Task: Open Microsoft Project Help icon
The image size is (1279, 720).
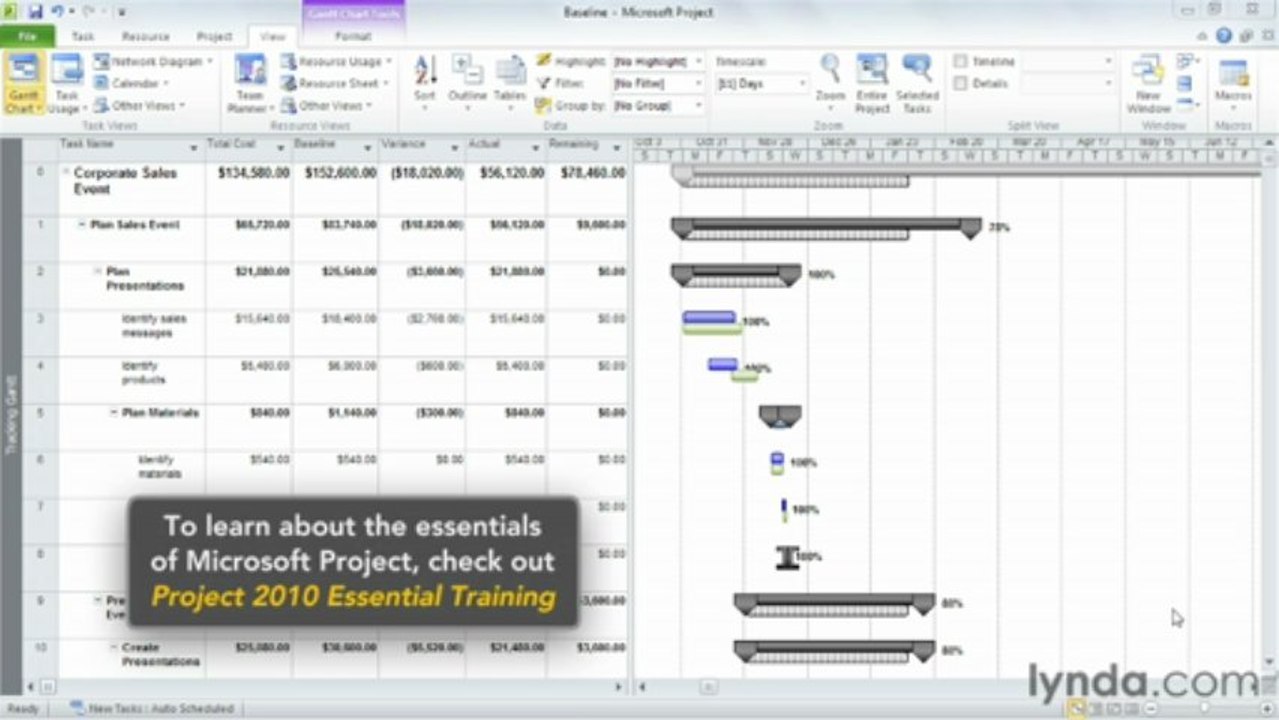Action: pyautogui.click(x=1225, y=36)
